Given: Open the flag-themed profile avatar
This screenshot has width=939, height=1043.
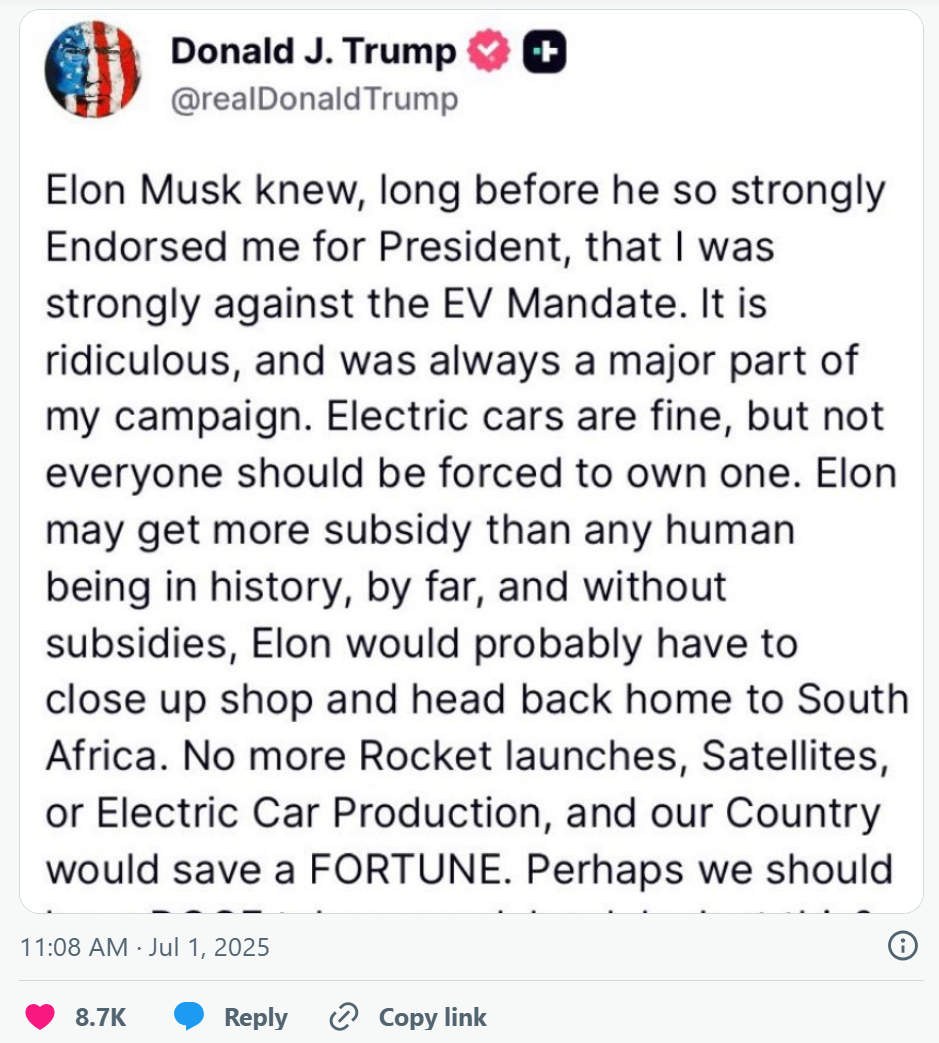Looking at the screenshot, I should point(93,69).
